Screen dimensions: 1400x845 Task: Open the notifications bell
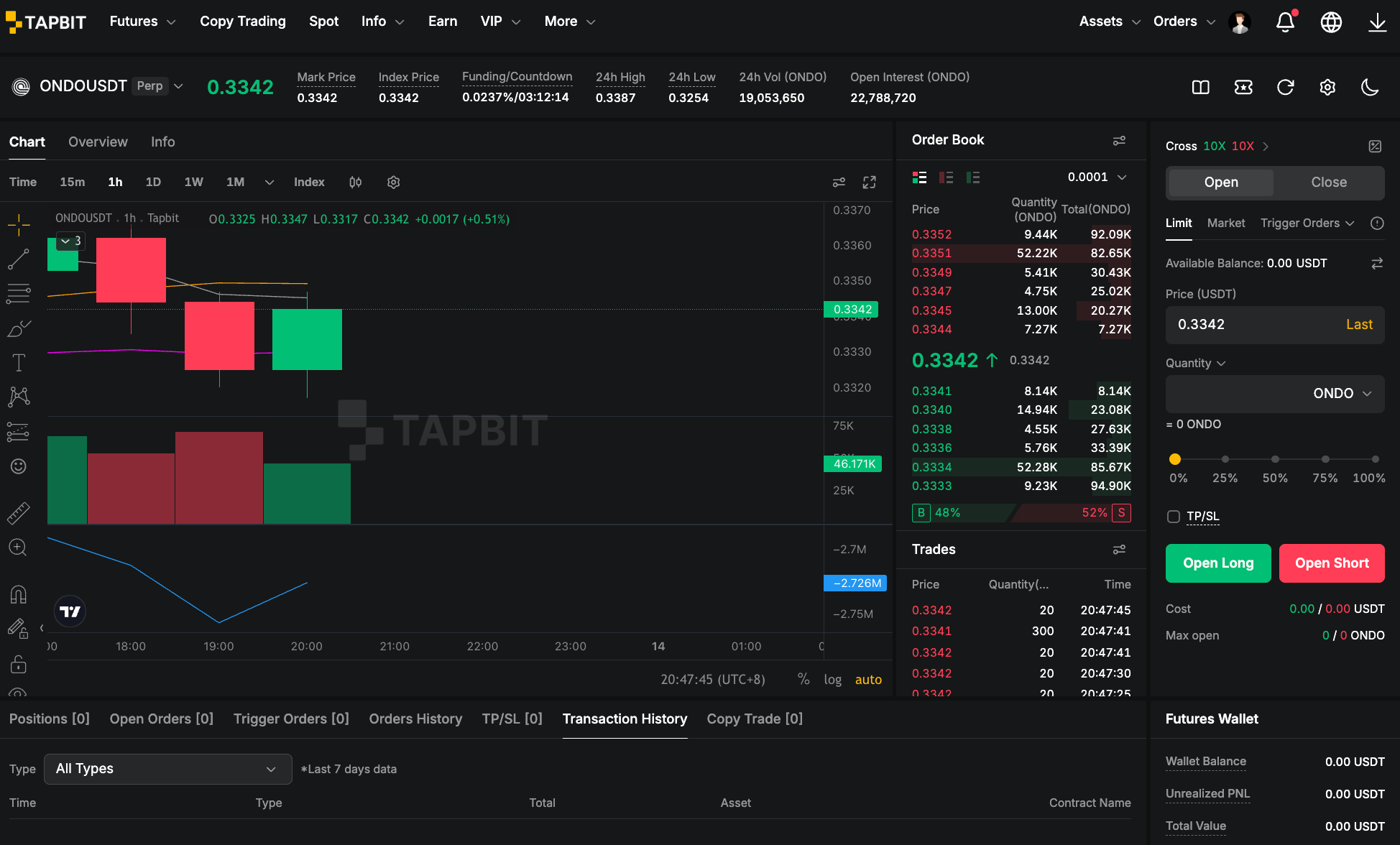click(x=1285, y=22)
